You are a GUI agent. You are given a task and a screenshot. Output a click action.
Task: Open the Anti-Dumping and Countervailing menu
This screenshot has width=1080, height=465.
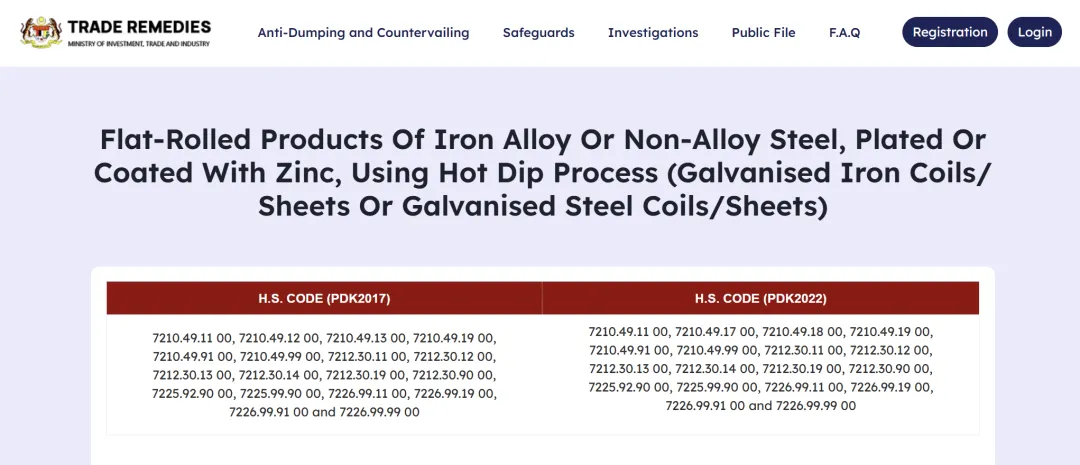click(363, 32)
